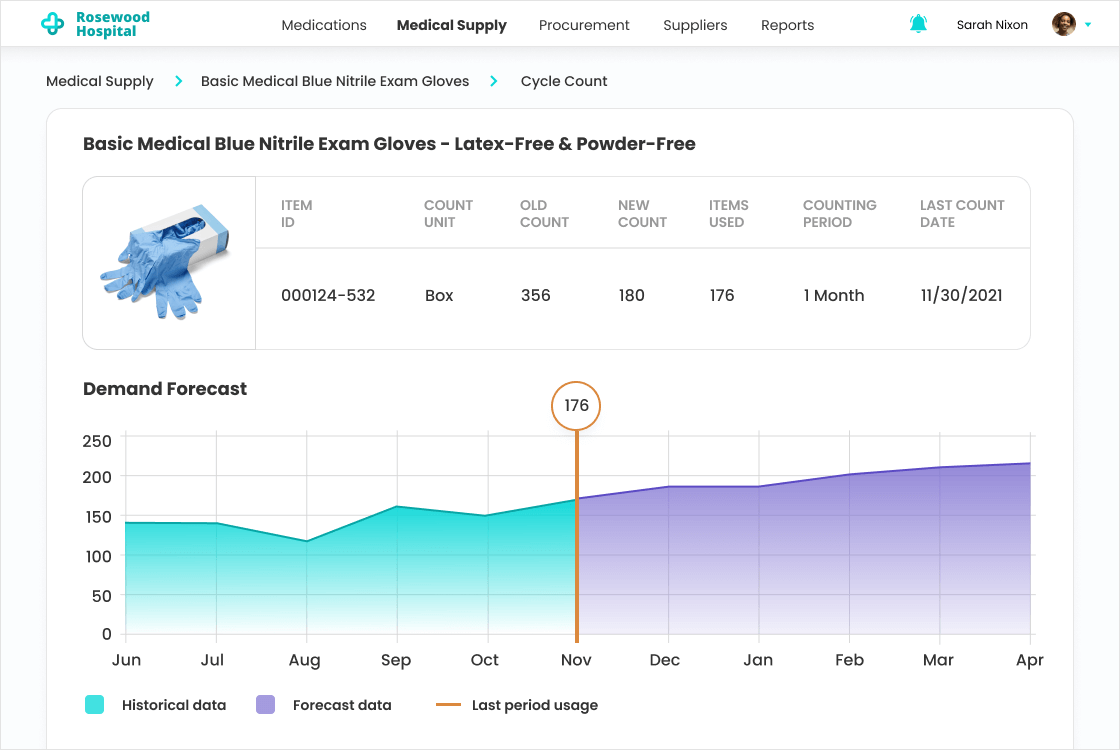
Task: Click the user name Sarah Nixon
Action: (992, 25)
